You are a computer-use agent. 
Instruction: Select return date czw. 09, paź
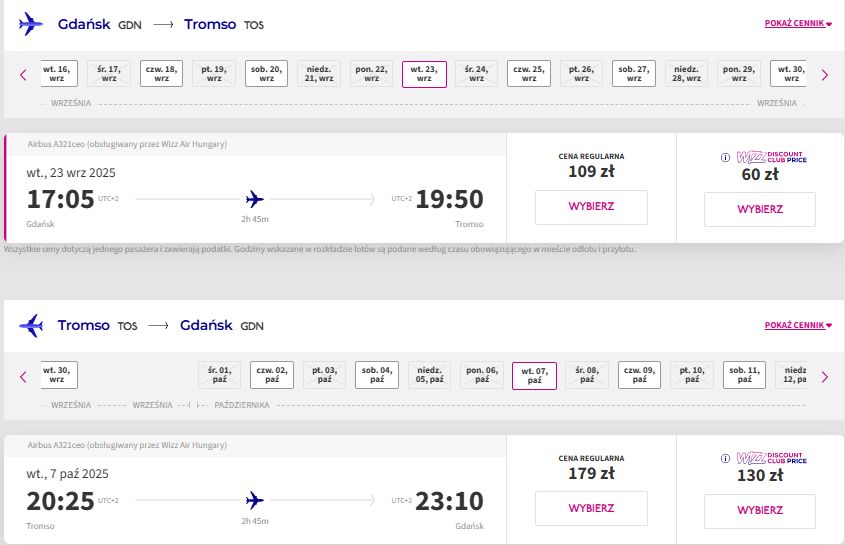click(639, 375)
